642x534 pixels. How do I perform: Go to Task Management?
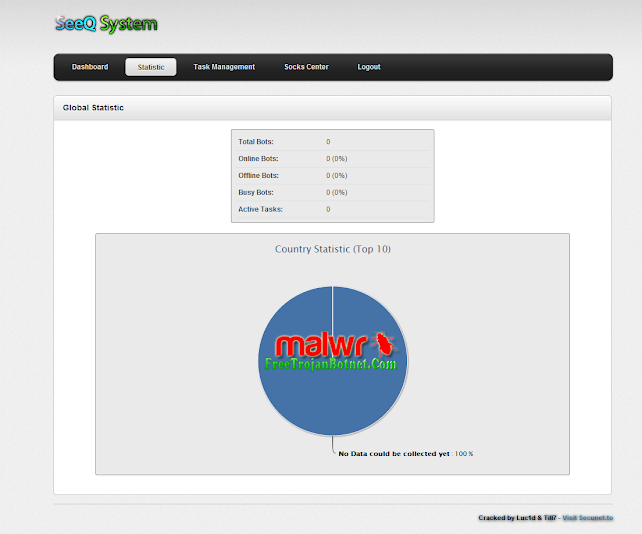click(224, 67)
